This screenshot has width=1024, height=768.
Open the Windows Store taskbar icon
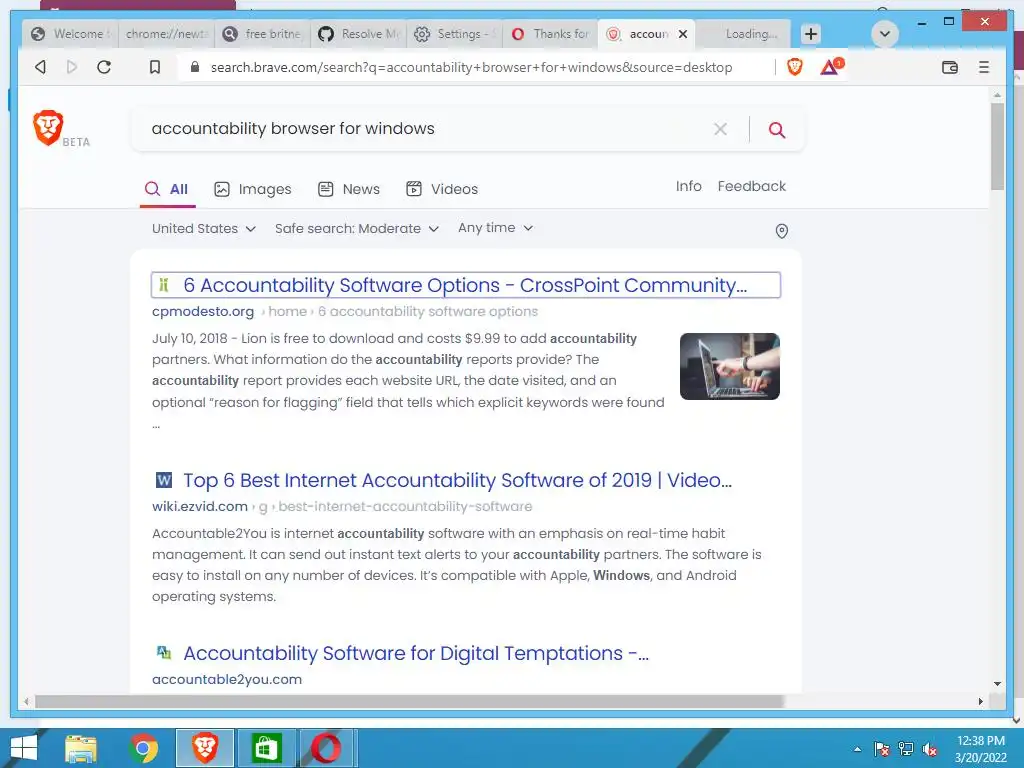click(265, 748)
